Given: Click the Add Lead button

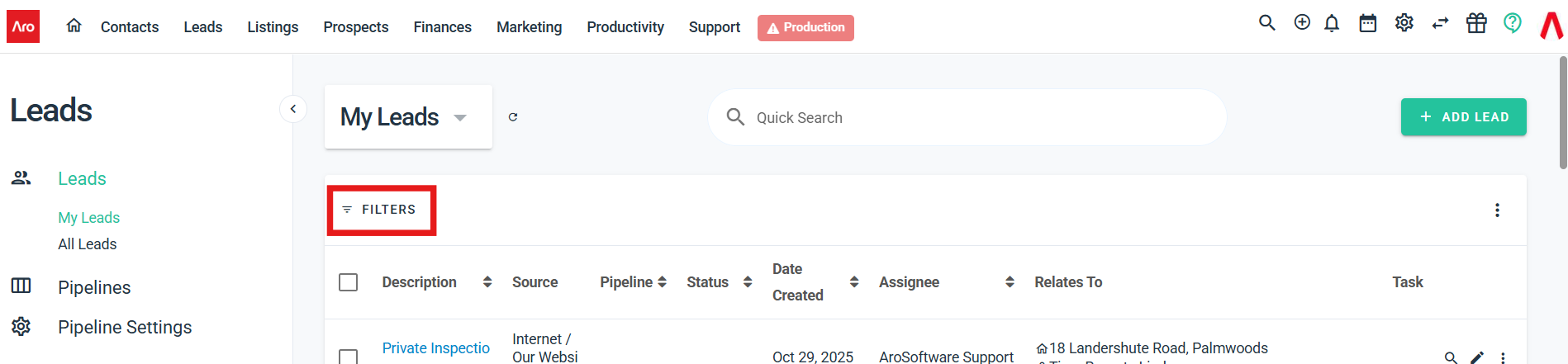Looking at the screenshot, I should click(1463, 117).
